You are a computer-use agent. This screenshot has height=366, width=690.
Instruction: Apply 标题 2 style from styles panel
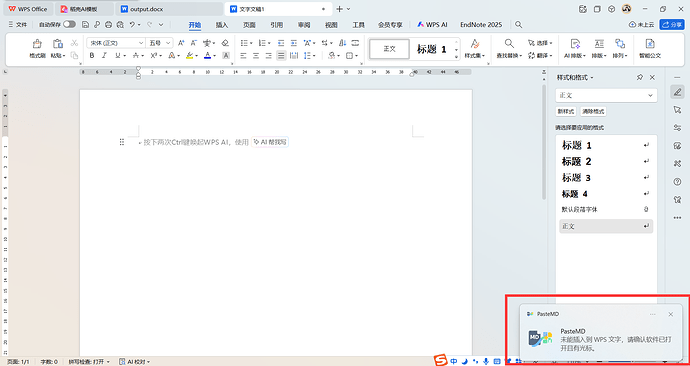click(x=606, y=161)
